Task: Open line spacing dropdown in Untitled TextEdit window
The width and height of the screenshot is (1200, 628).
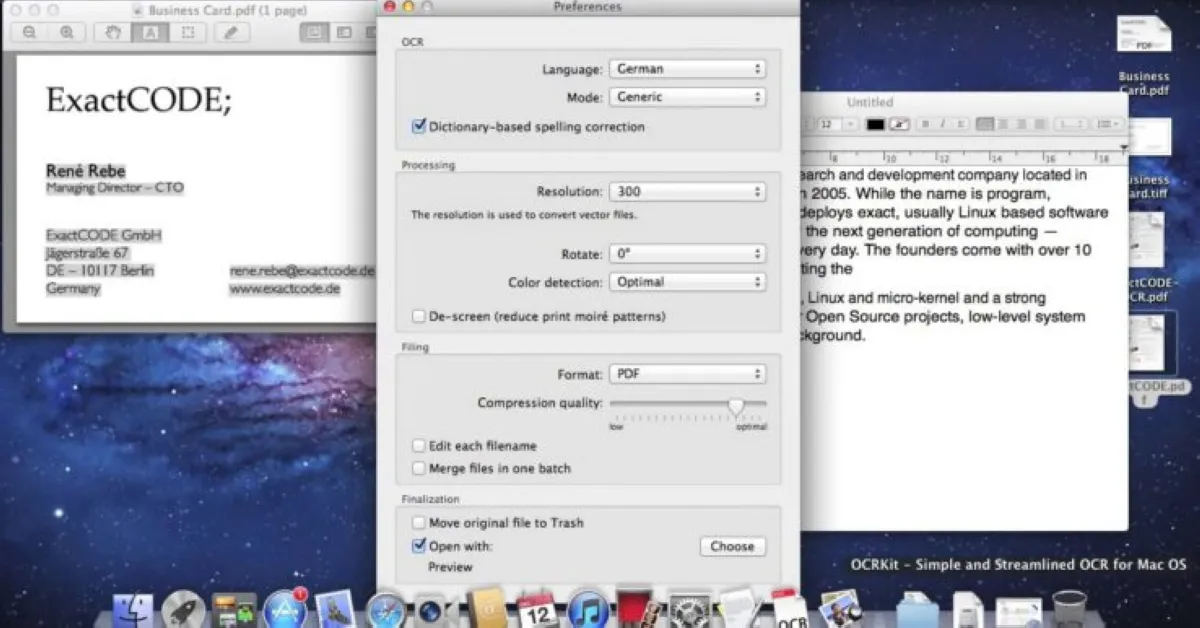Action: click(1071, 124)
